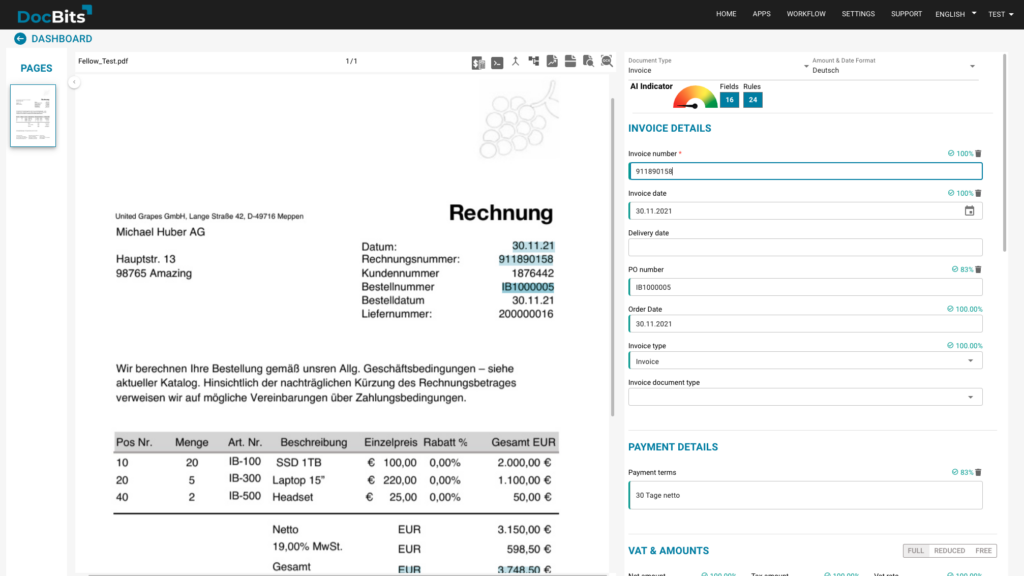Open the script terminal icon
This screenshot has width=1024, height=576.
(497, 62)
